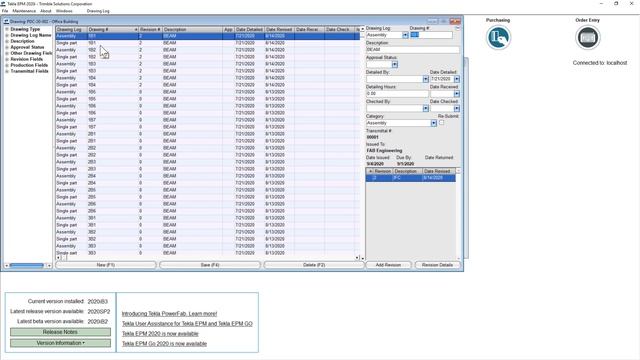Image resolution: width=640 pixels, height=360 pixels.
Task: Click the Detailing Hours input field
Action: (x=397, y=94)
